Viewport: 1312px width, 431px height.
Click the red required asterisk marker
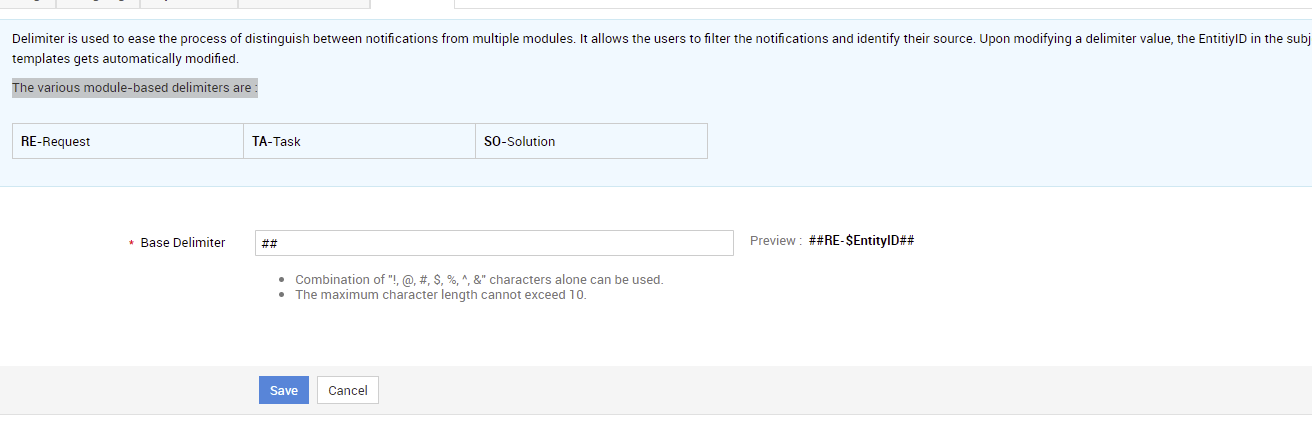coord(131,245)
